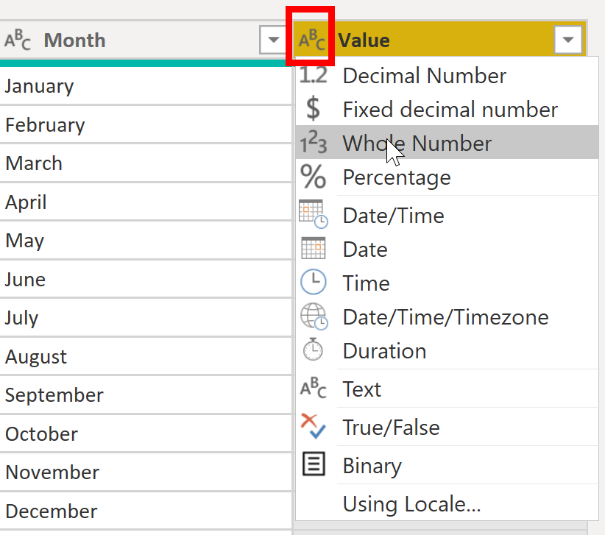605x535 pixels.
Task: Click the globe Date/Time/Timezone icon
Action: [x=314, y=317]
